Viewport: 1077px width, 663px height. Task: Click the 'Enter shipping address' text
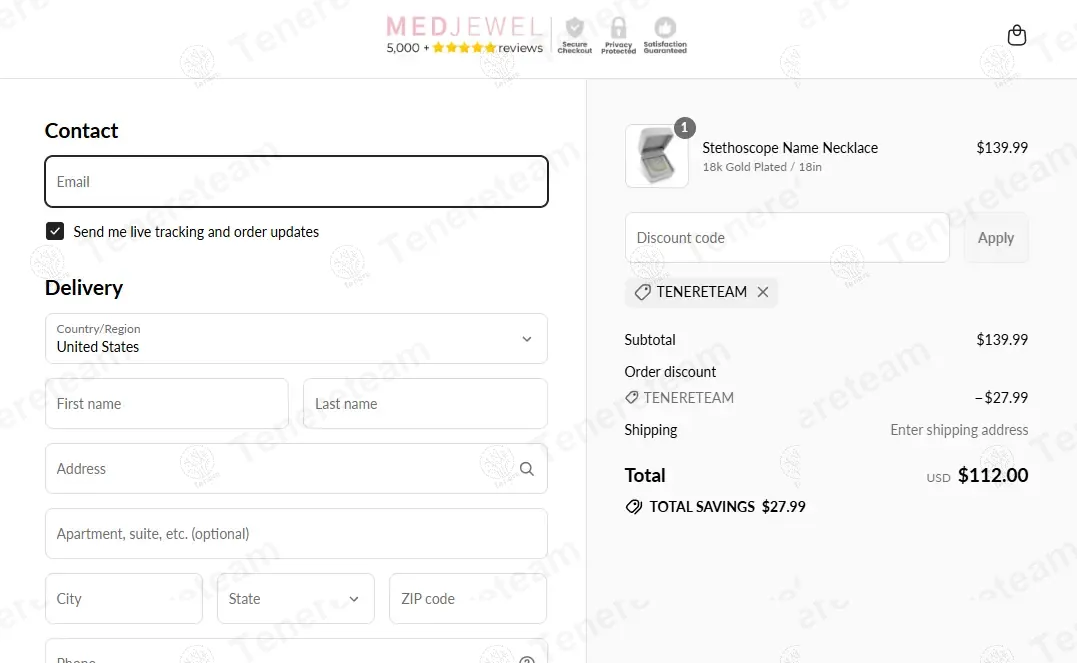click(x=959, y=430)
